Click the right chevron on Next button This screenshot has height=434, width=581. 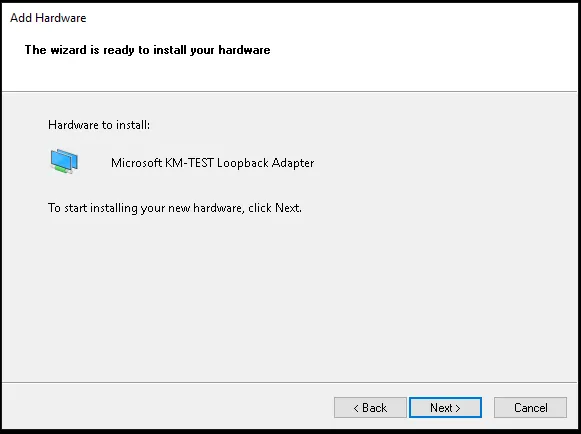[458, 408]
